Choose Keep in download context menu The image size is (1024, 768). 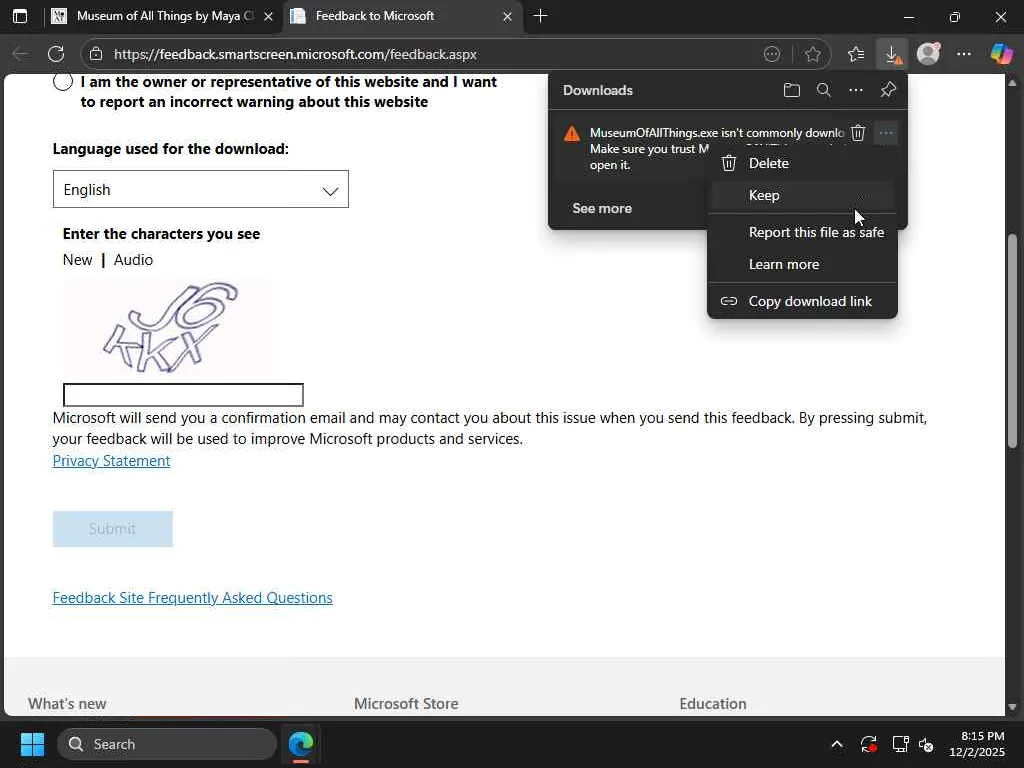tap(802, 195)
